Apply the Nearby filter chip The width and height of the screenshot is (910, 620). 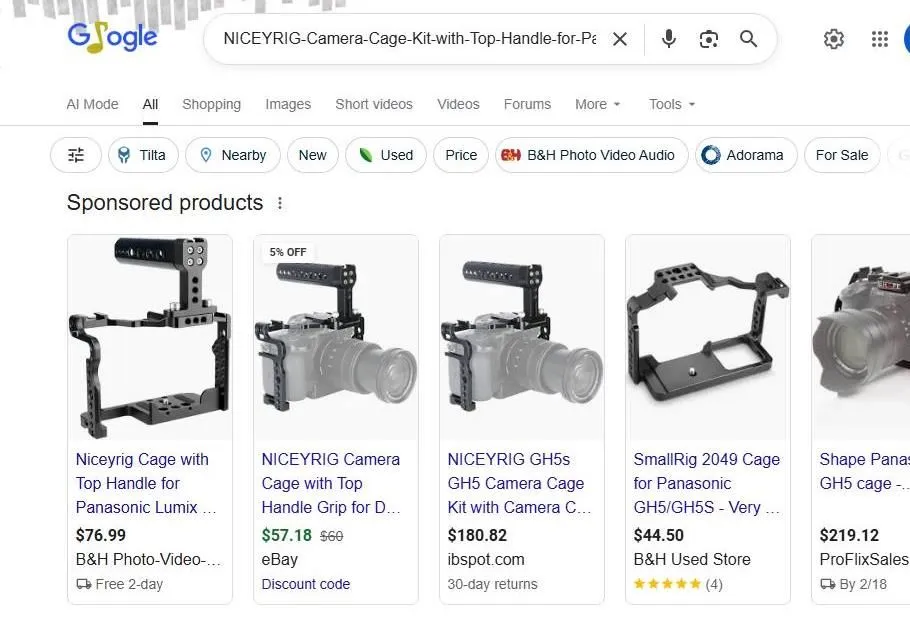pyautogui.click(x=233, y=155)
